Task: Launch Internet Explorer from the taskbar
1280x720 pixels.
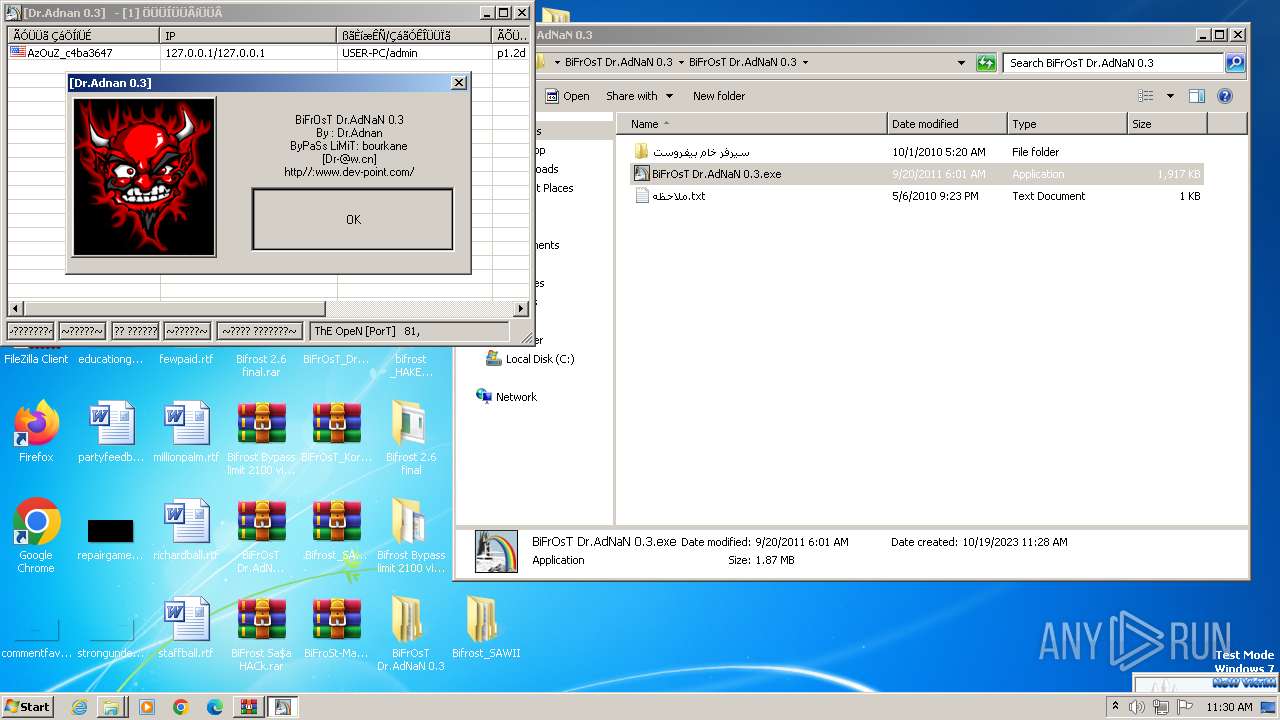Action: 79,707
